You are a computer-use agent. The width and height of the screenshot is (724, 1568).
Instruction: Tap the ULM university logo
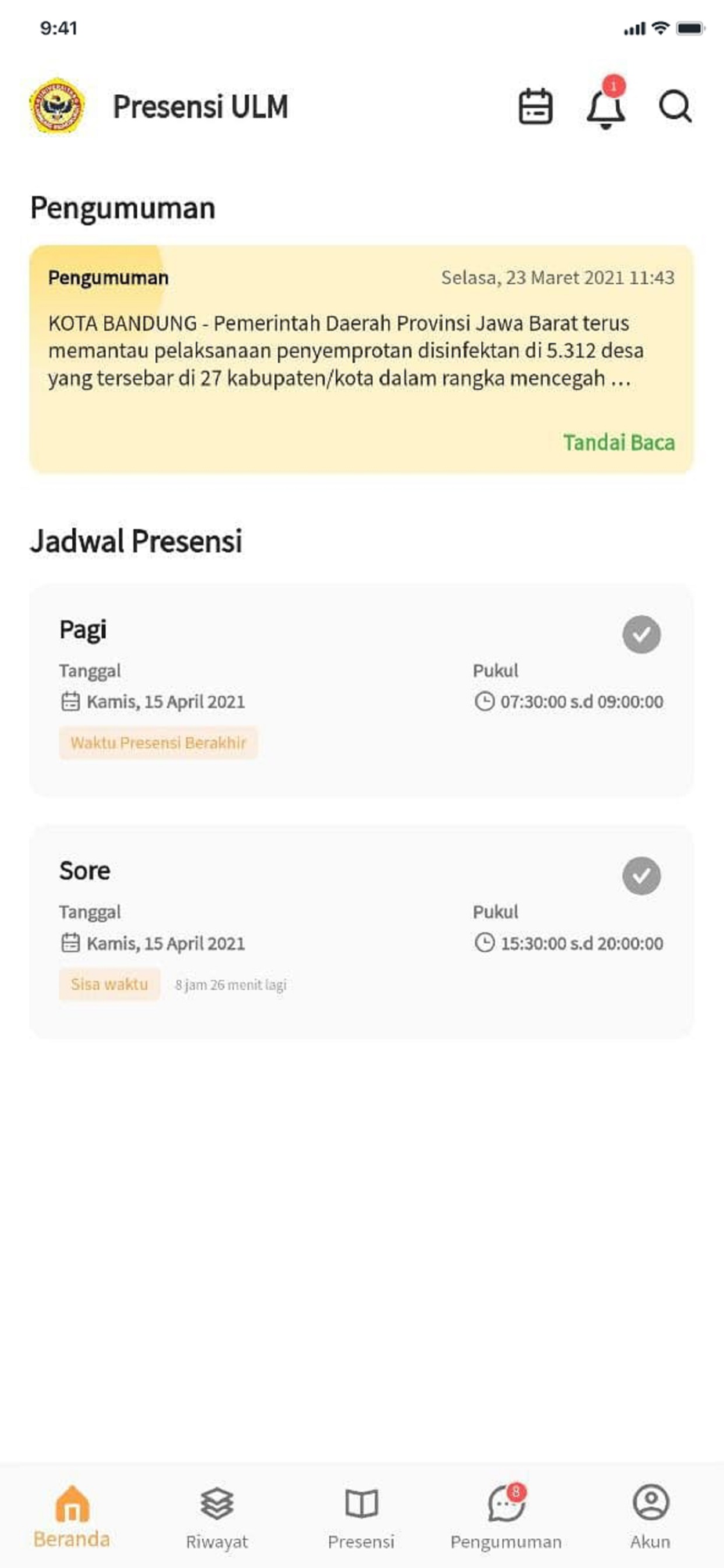[57, 106]
